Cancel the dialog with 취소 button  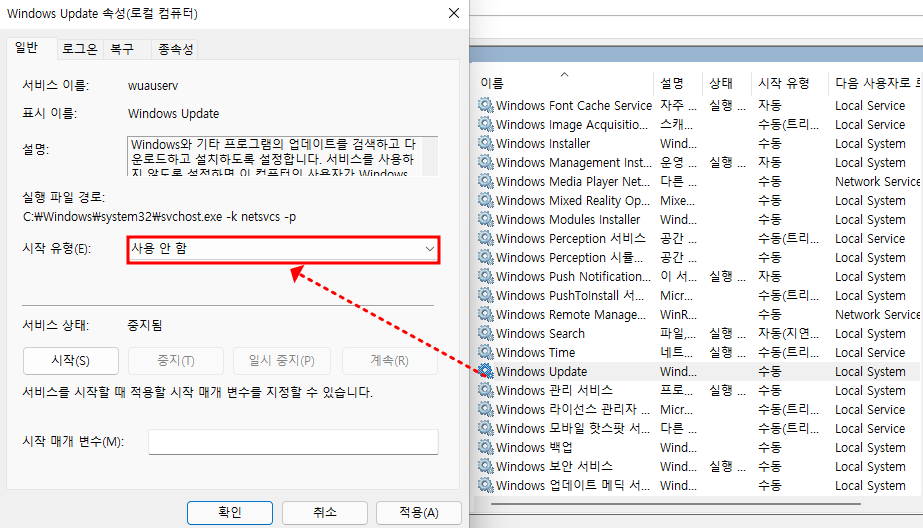[325, 513]
